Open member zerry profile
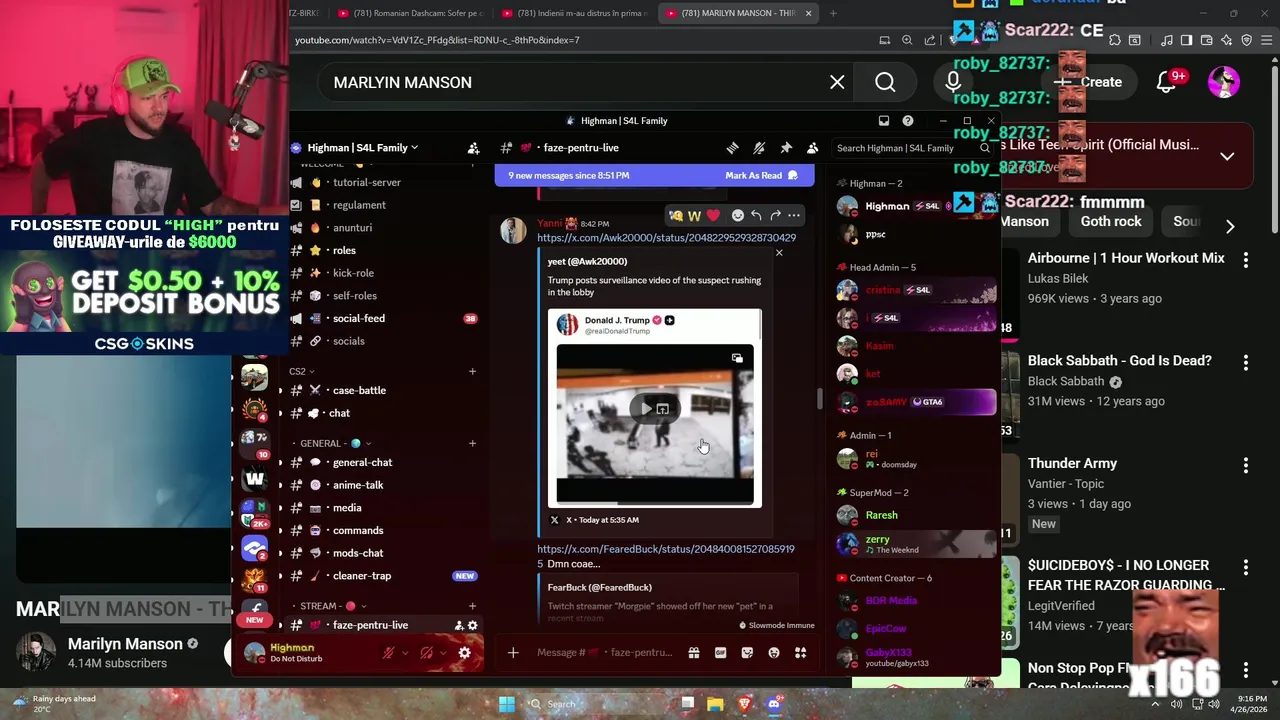The image size is (1280, 720). (x=914, y=544)
